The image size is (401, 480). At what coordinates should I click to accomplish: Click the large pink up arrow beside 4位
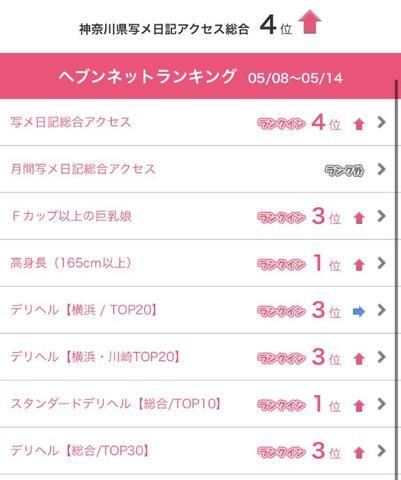click(310, 22)
